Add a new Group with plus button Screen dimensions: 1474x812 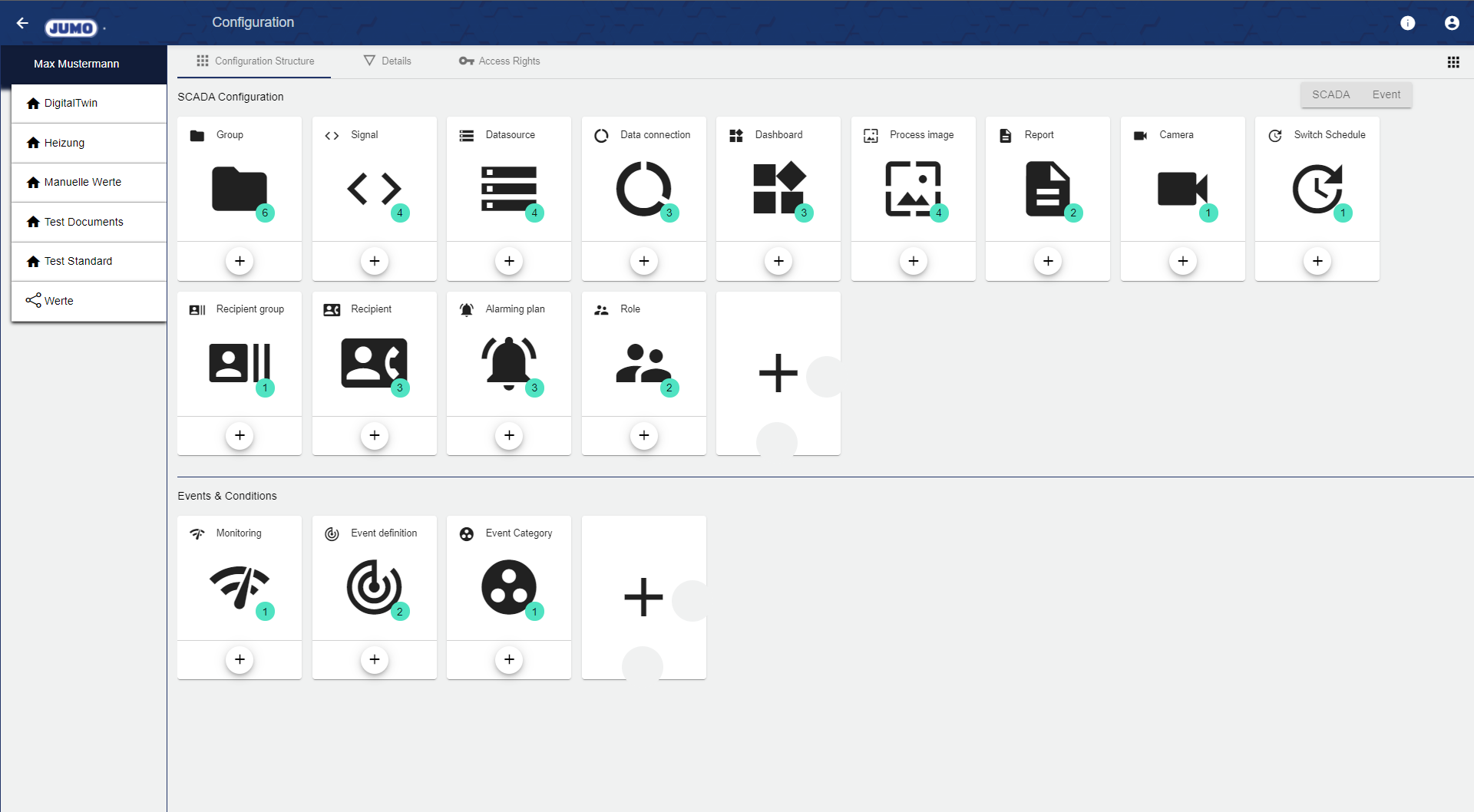pyautogui.click(x=240, y=261)
